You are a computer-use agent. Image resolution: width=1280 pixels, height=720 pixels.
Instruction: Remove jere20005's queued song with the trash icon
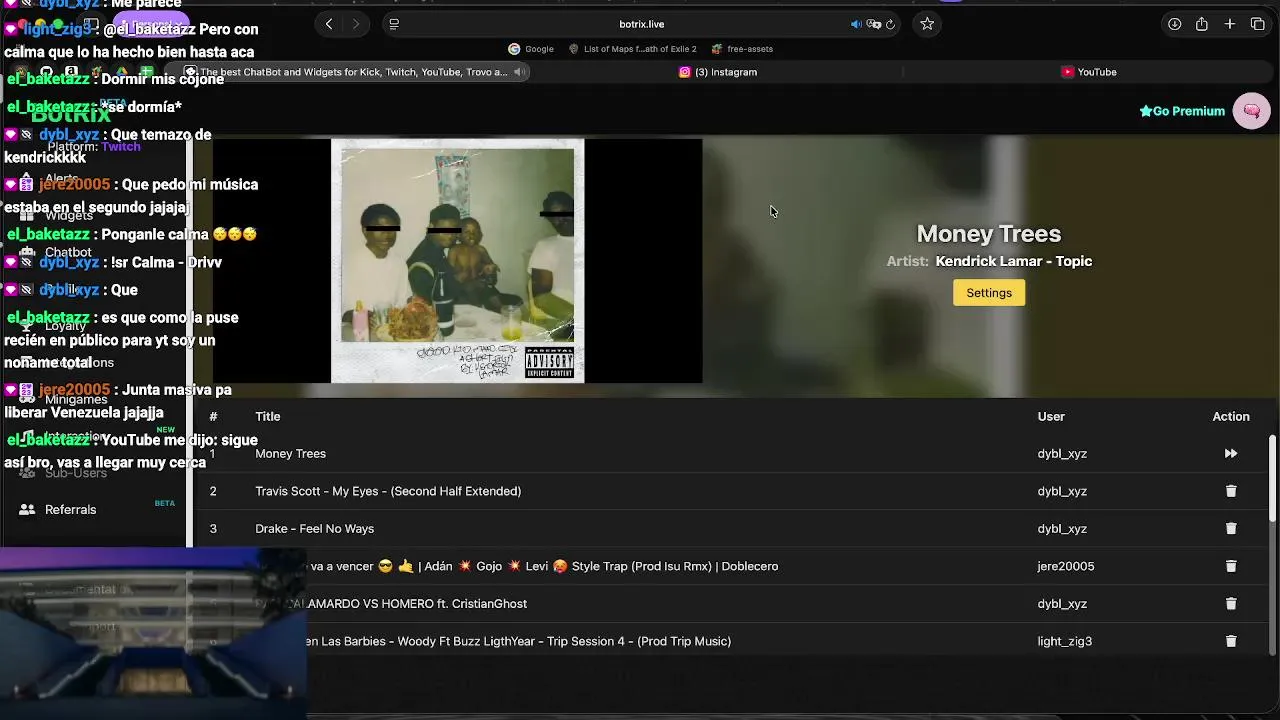1231,566
